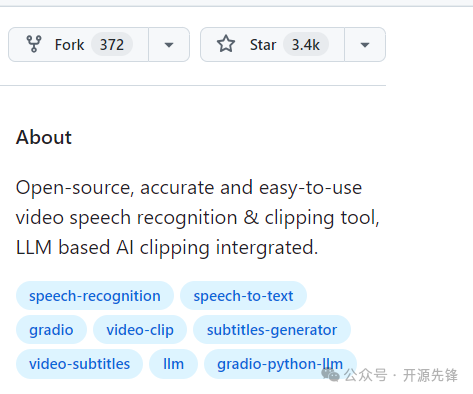Open the speech-to-text topic tag
The width and height of the screenshot is (473, 394).
click(x=243, y=296)
